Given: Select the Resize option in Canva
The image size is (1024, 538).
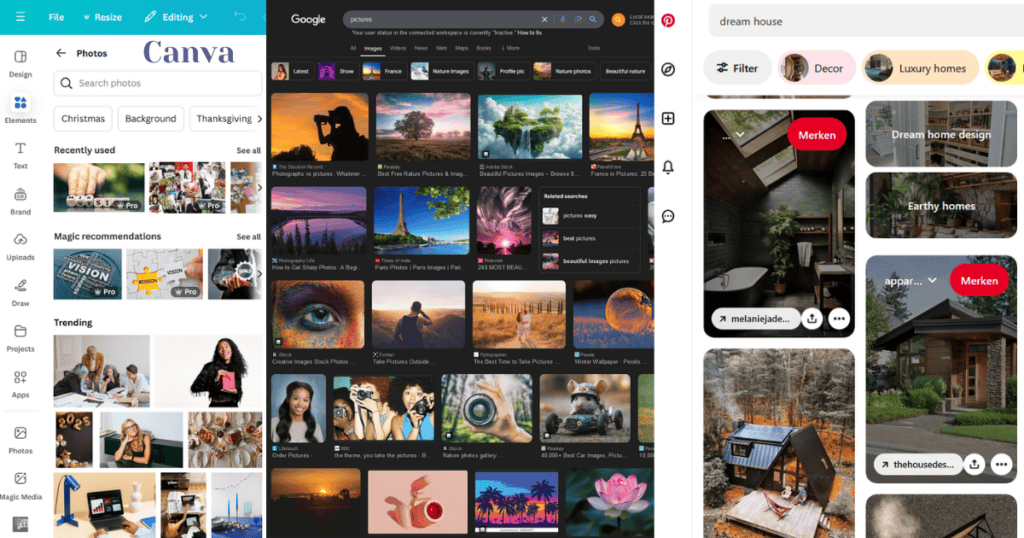Looking at the screenshot, I should pyautogui.click(x=102, y=17).
